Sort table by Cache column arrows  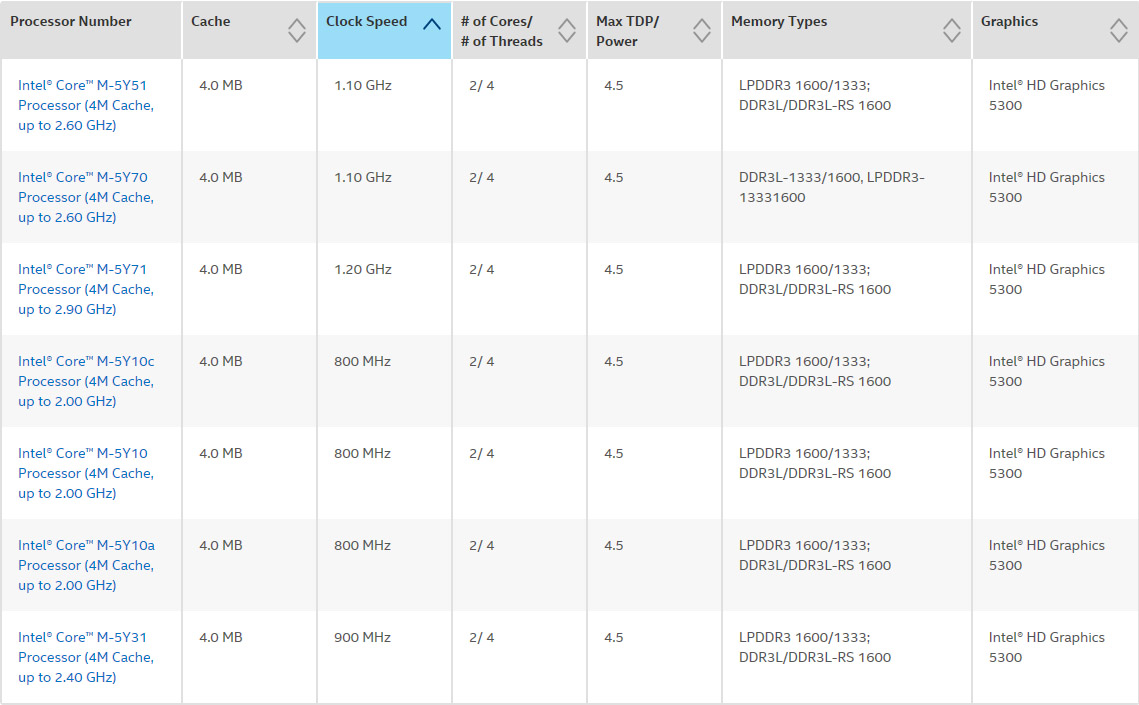[296, 30]
